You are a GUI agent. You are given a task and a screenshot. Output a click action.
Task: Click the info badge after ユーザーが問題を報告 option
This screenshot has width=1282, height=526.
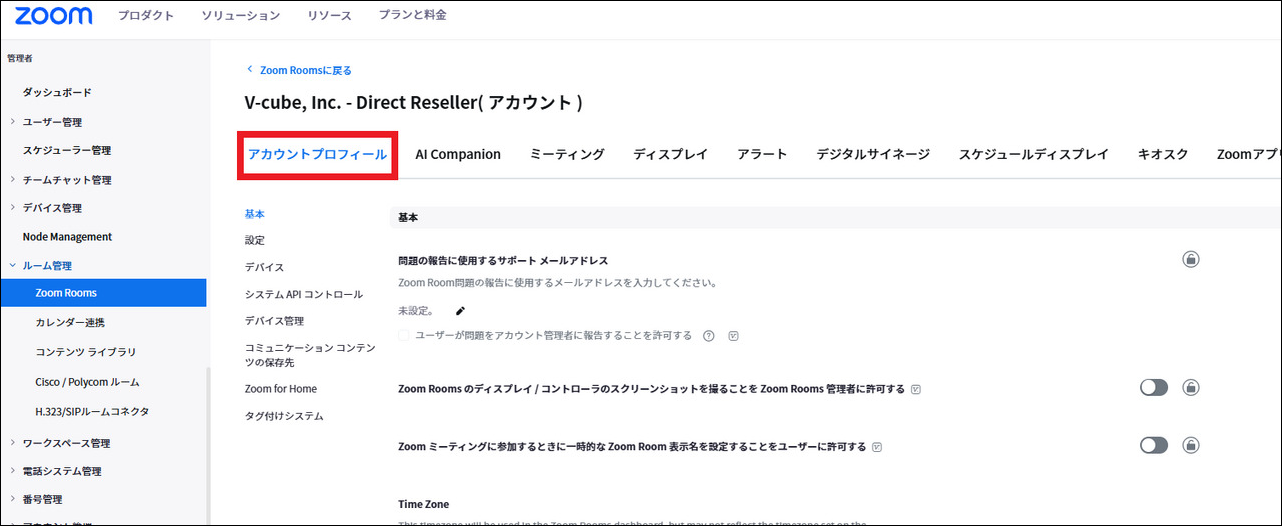(734, 336)
